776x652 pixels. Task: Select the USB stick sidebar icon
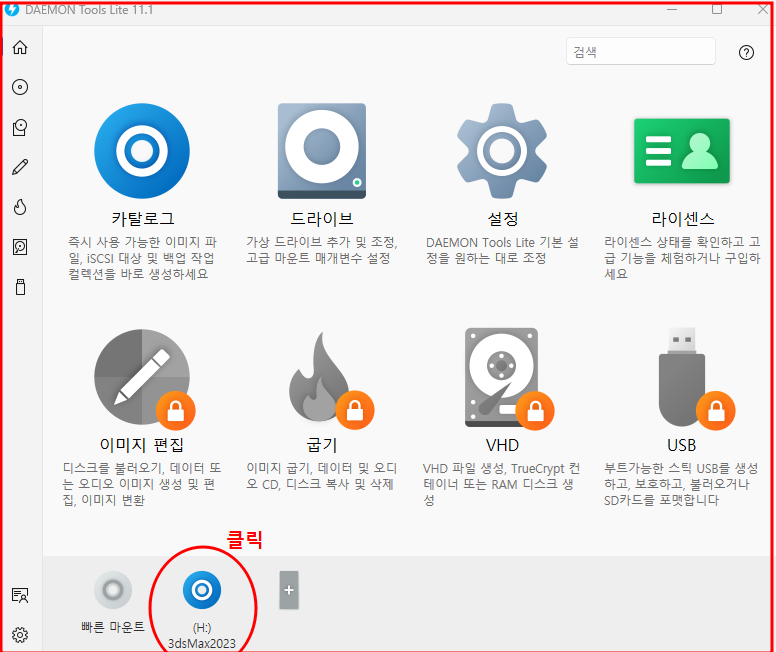(20, 287)
